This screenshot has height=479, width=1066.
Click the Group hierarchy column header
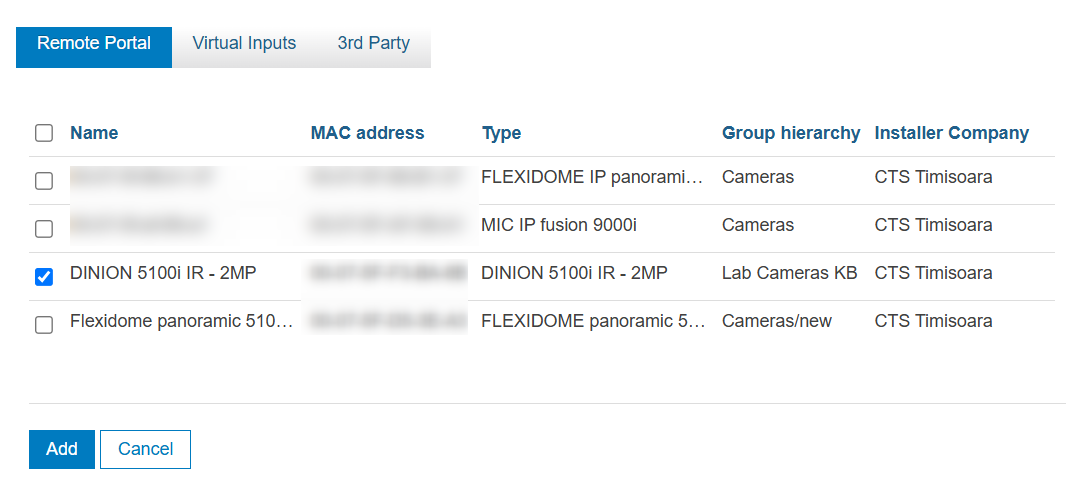(790, 133)
